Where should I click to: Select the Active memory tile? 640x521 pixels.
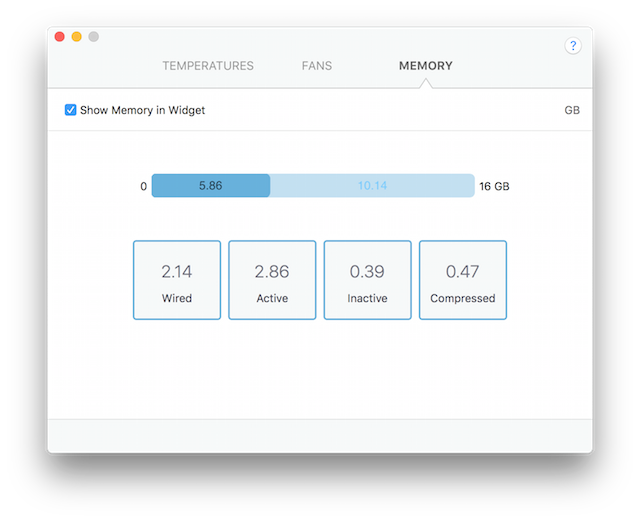click(272, 280)
